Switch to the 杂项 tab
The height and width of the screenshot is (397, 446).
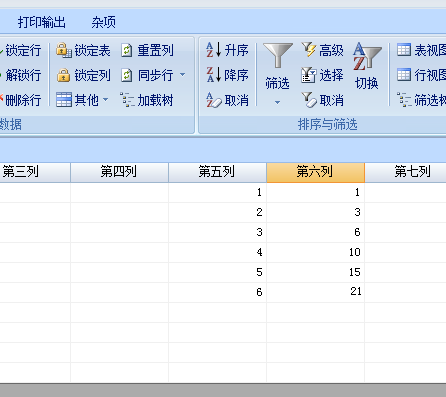[x=103, y=22]
